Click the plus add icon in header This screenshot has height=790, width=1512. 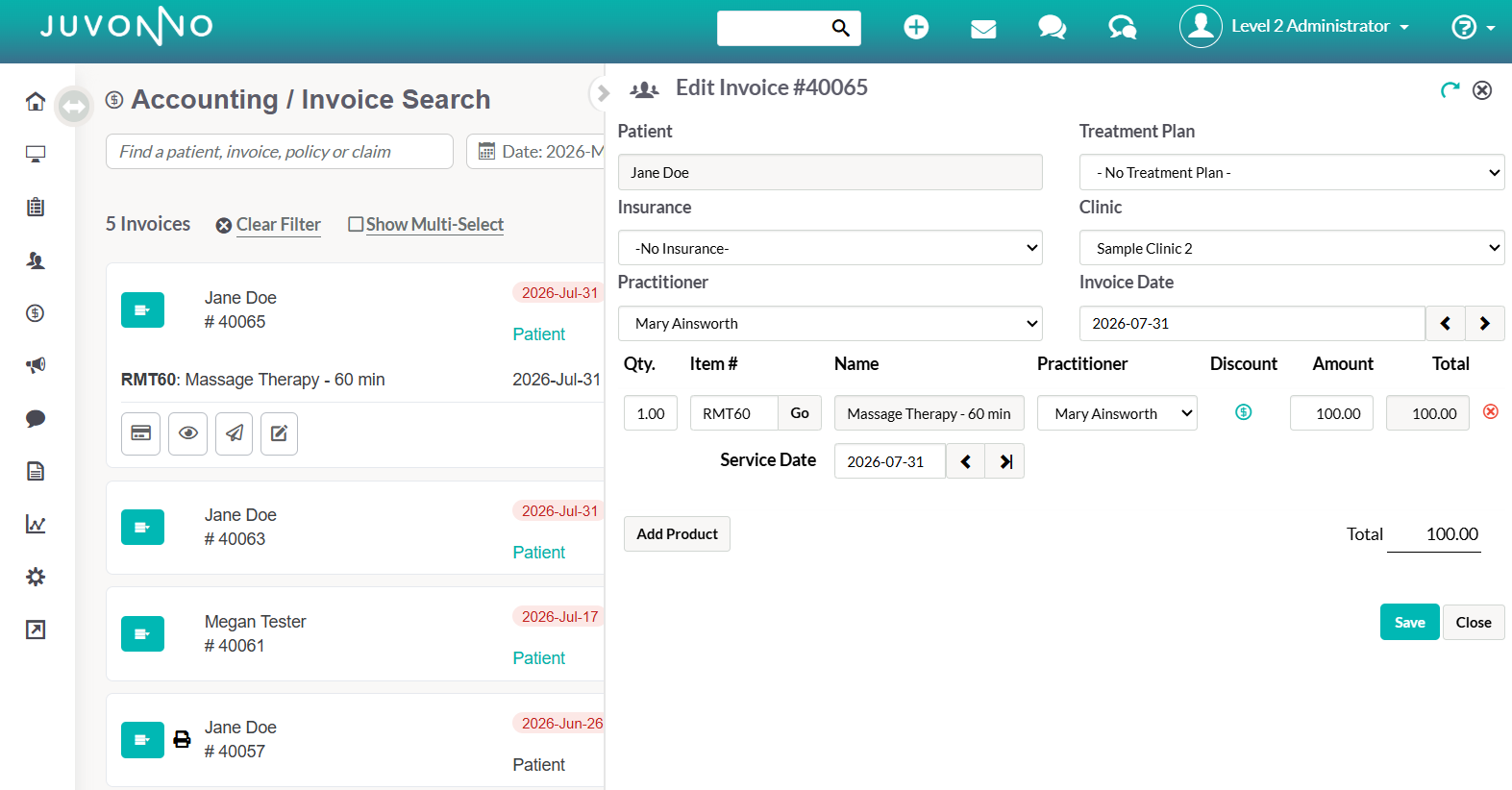[x=916, y=27]
